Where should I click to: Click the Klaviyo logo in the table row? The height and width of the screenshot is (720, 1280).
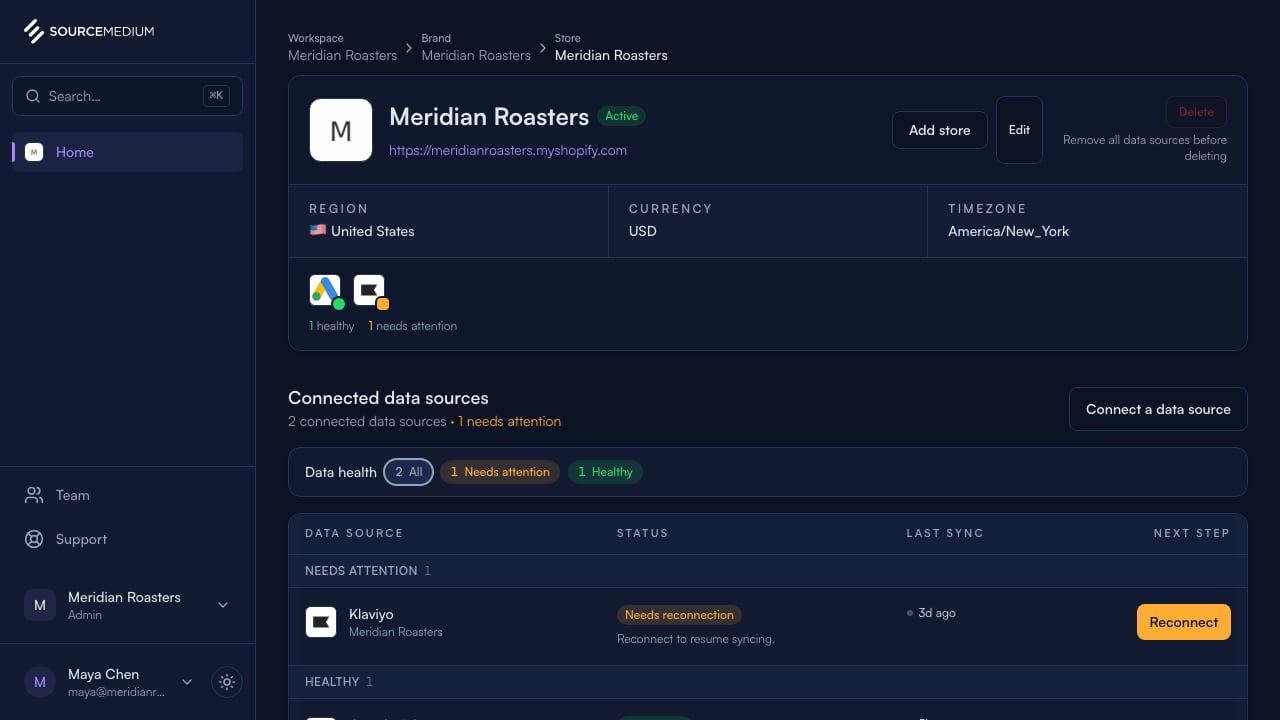[321, 622]
